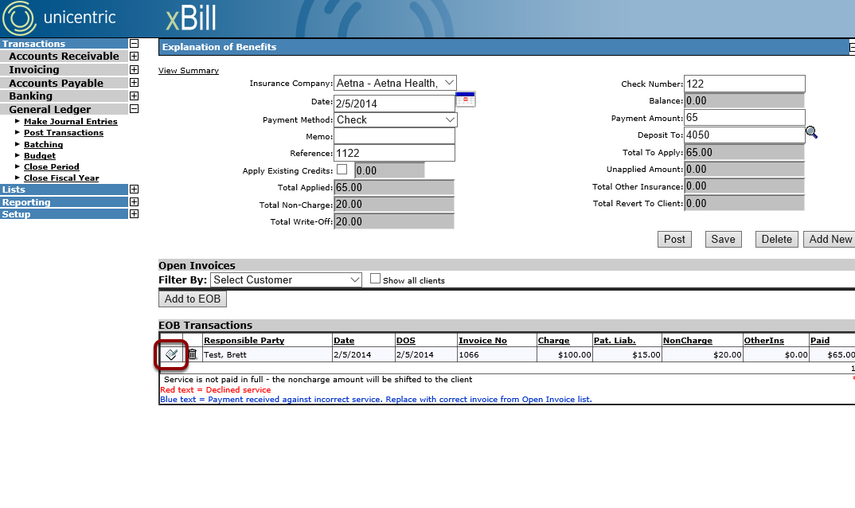The width and height of the screenshot is (855, 508).
Task: Open the Close Fiscal Year link
Action: pyautogui.click(x=61, y=178)
